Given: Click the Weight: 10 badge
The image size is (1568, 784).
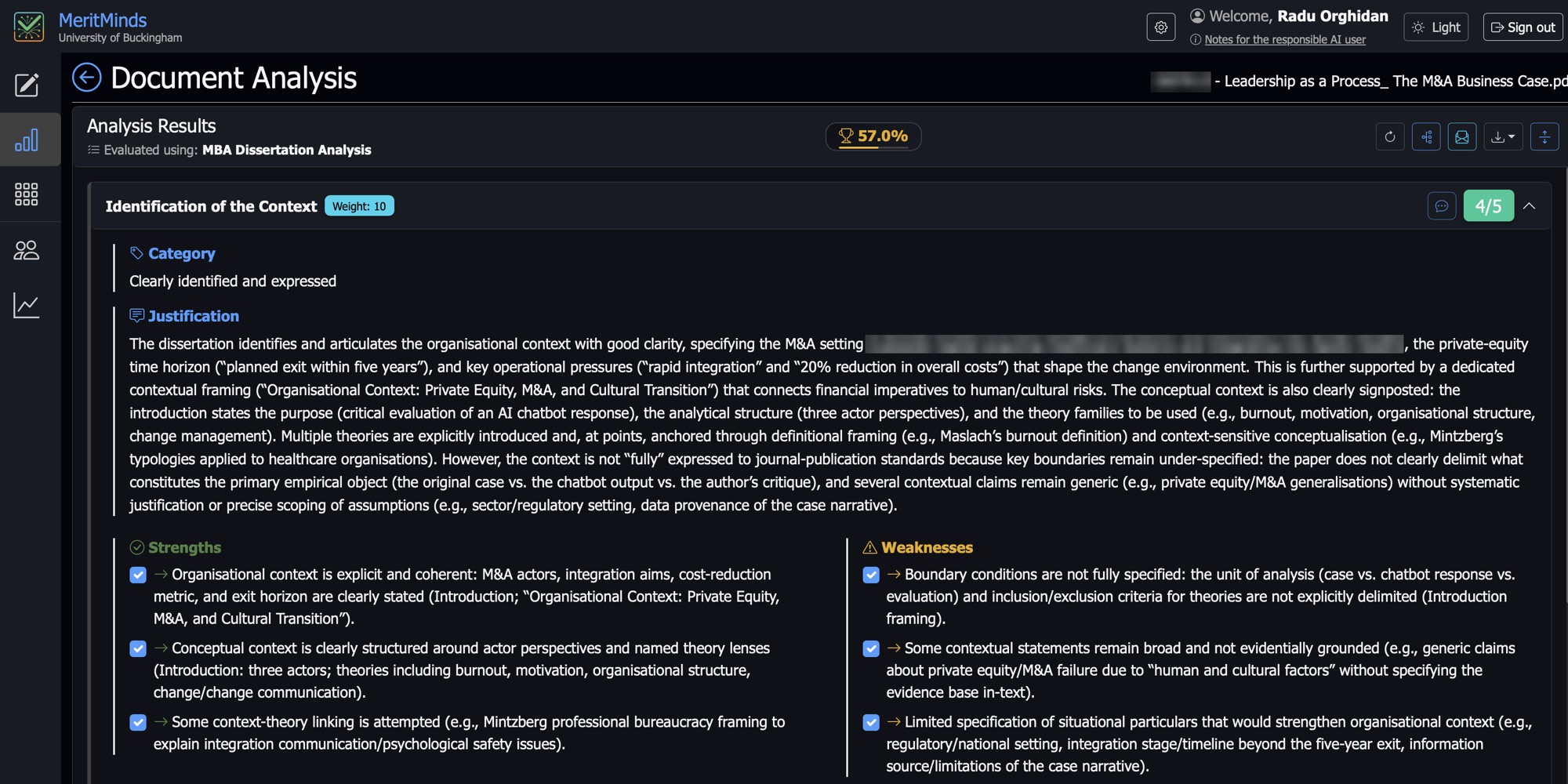Looking at the screenshot, I should tap(359, 206).
